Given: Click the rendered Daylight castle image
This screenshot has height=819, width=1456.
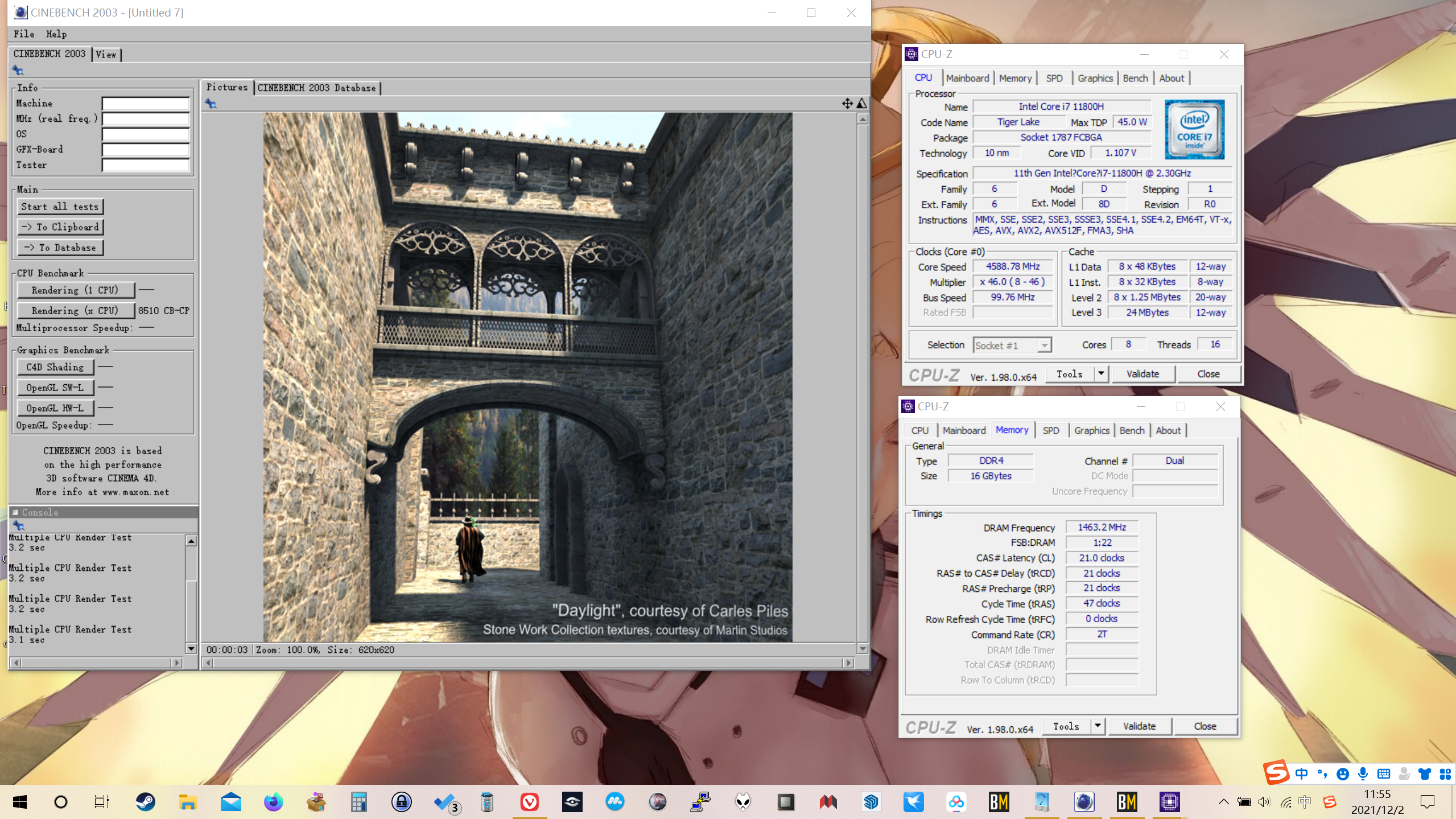Looking at the screenshot, I should pyautogui.click(x=527, y=377).
